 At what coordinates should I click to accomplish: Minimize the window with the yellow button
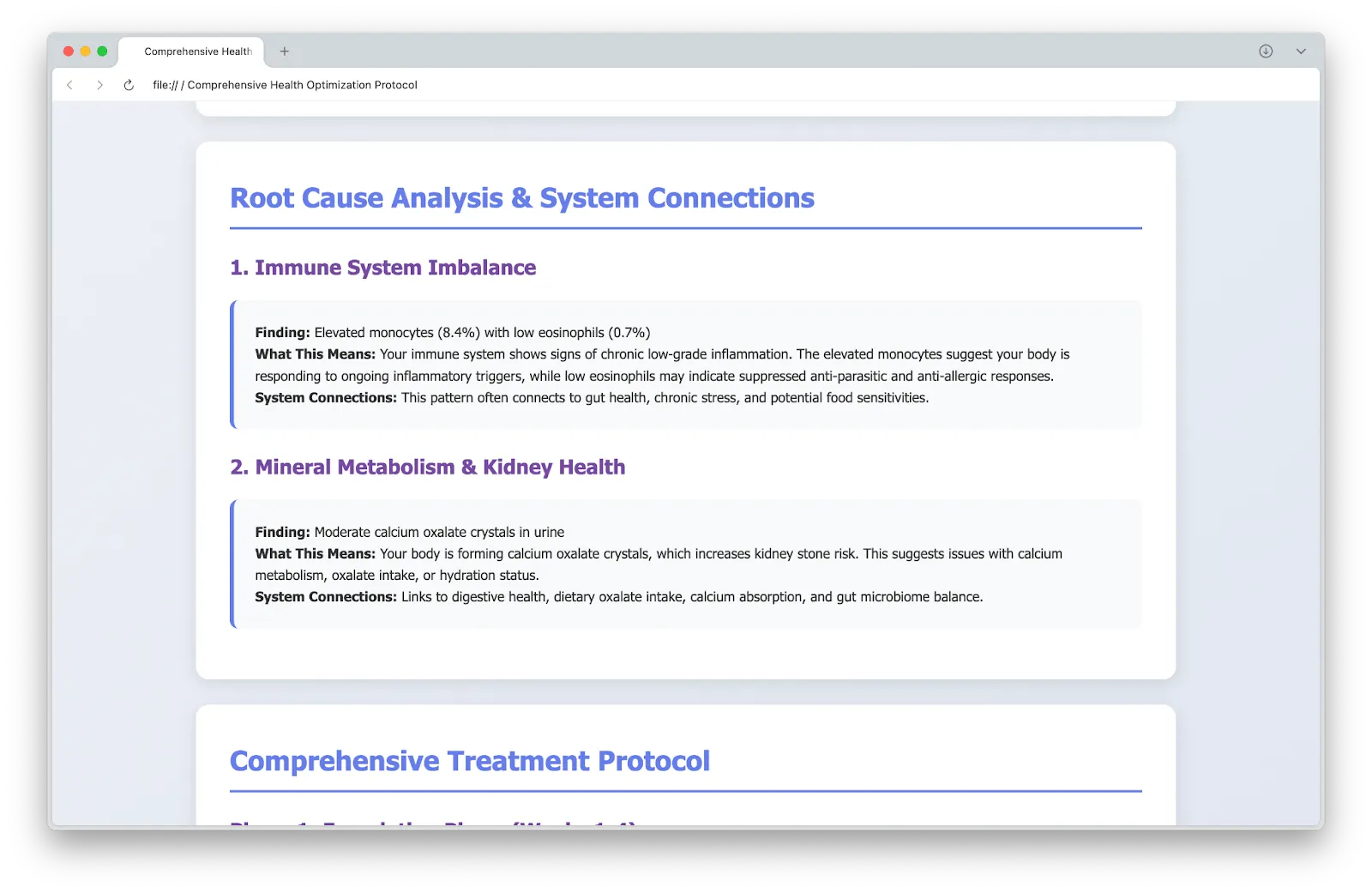86,51
